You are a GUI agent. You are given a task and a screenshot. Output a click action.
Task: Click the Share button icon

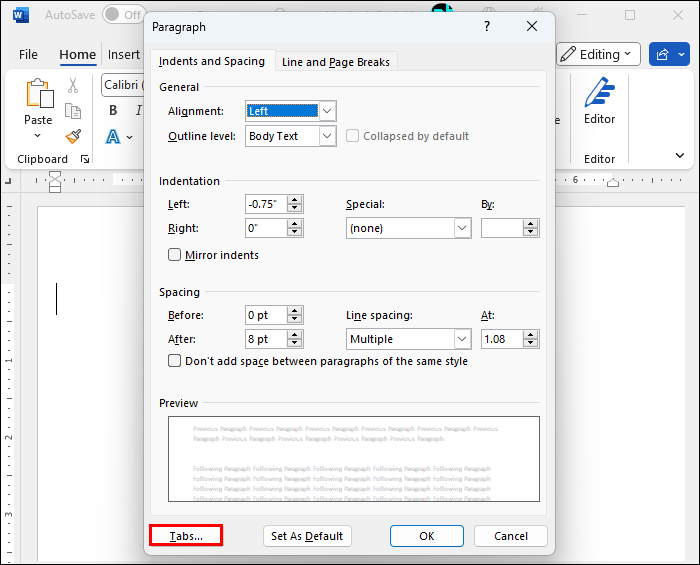click(662, 54)
